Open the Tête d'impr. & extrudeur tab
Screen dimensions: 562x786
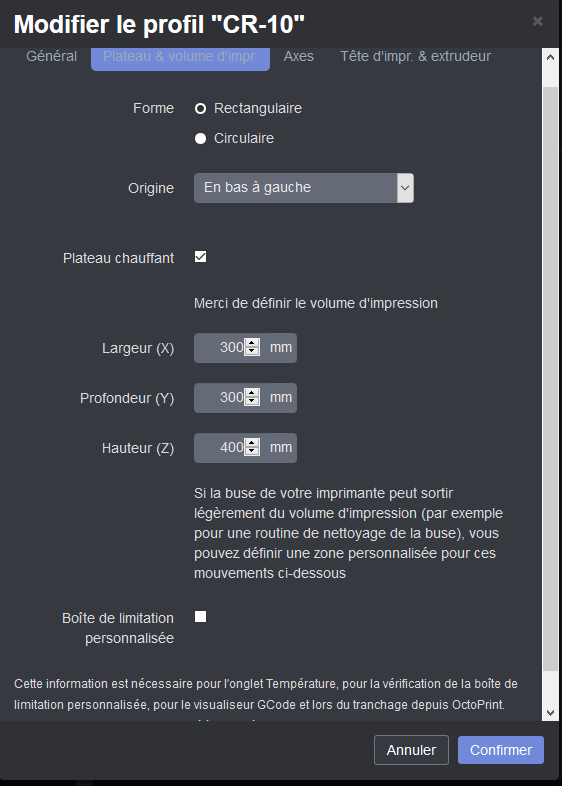[416, 56]
